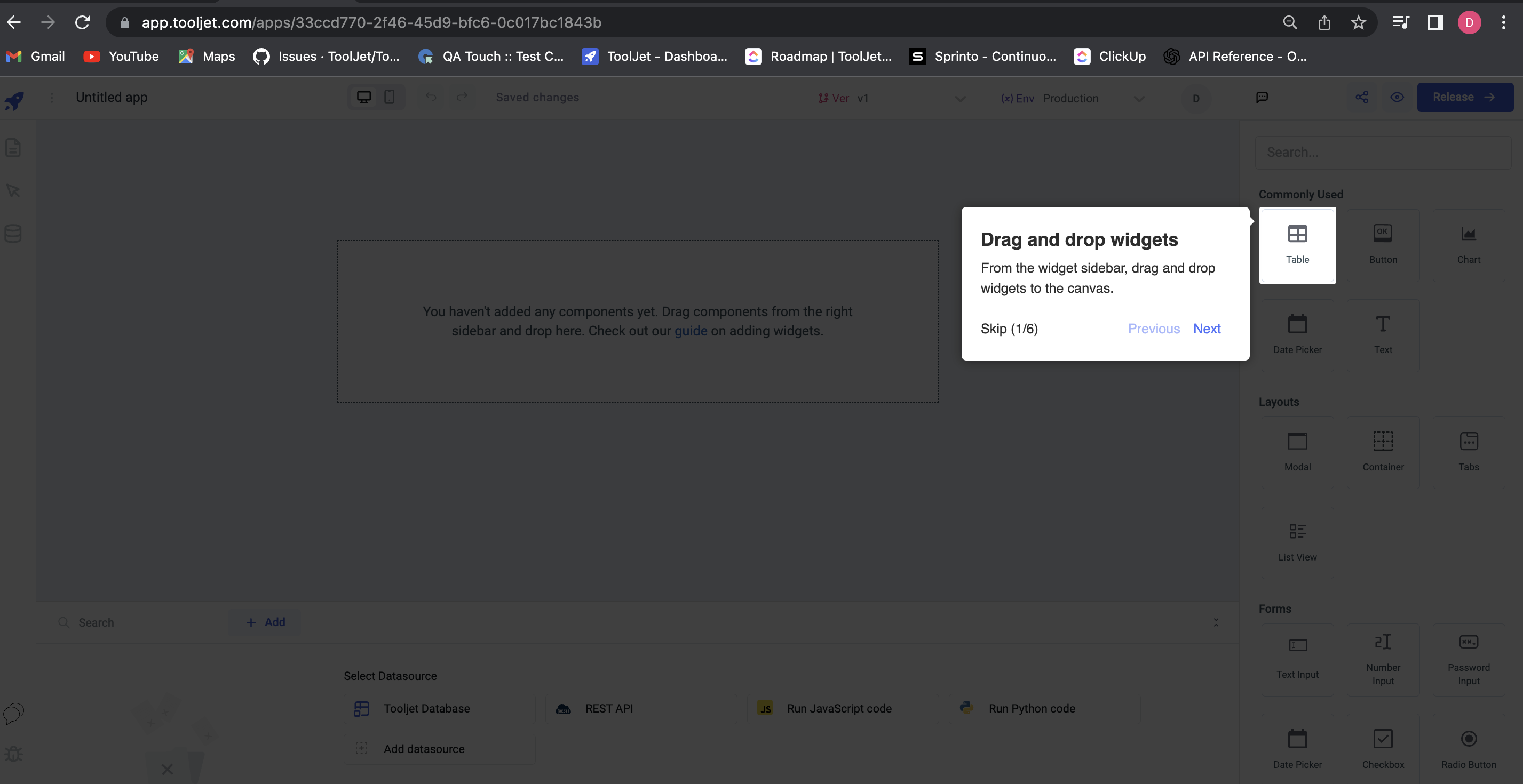Image resolution: width=1523 pixels, height=784 pixels.
Task: Collapse the query panel with its chevron
Action: [x=1216, y=621]
